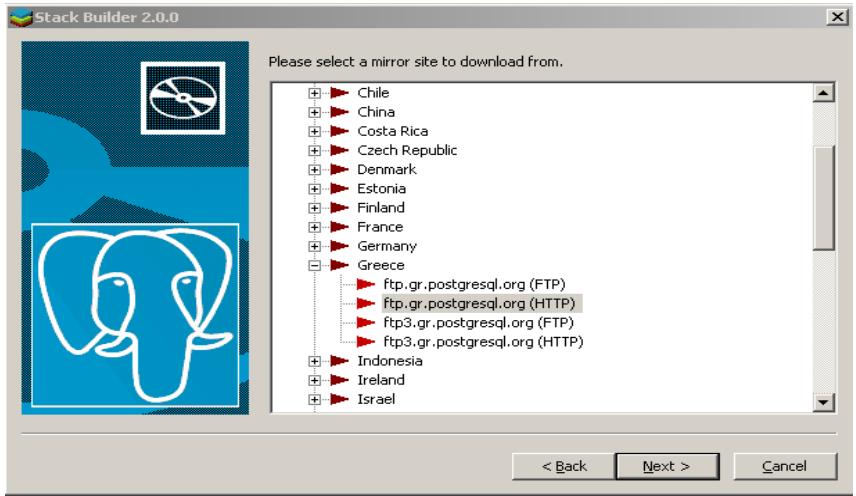Click the flag icon next to Finland
This screenshot has height=496, width=856.
[x=340, y=207]
